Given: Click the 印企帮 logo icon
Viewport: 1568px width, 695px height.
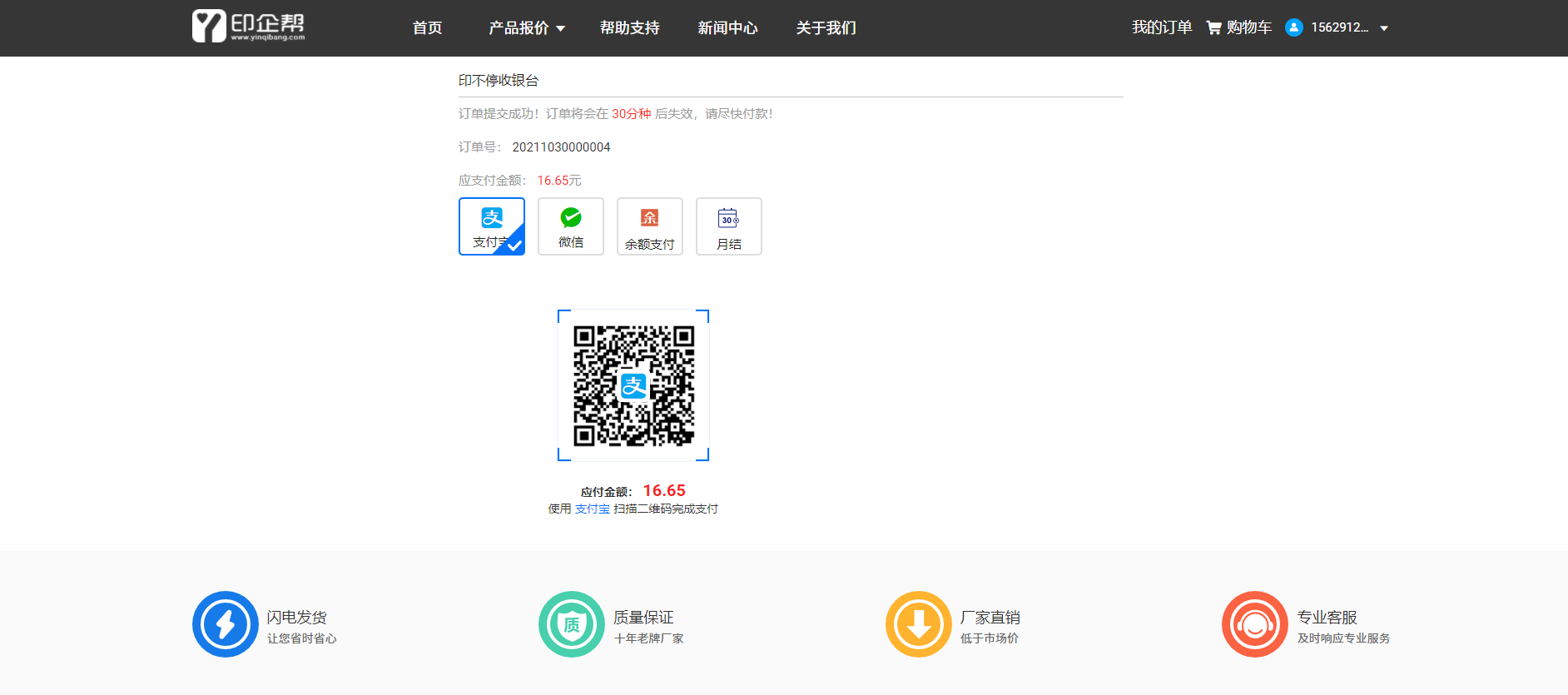Looking at the screenshot, I should (209, 27).
